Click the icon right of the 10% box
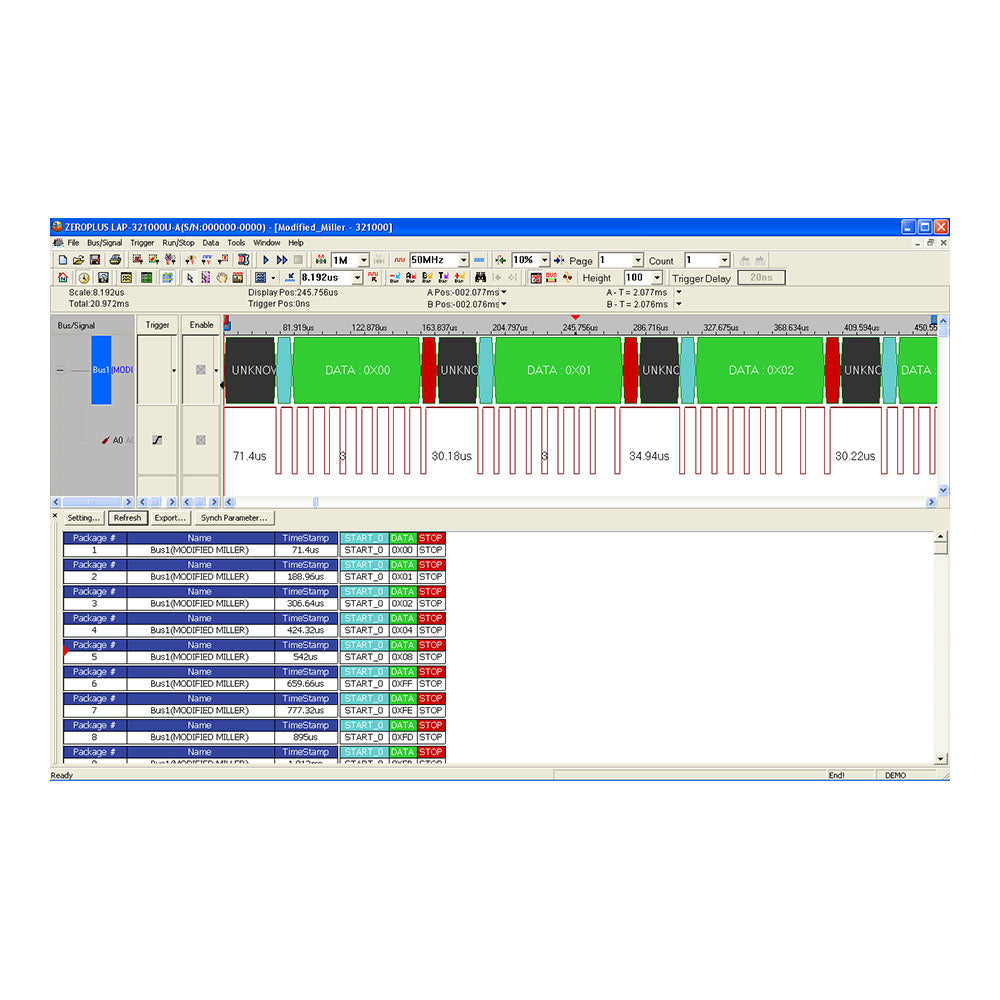 tap(559, 260)
